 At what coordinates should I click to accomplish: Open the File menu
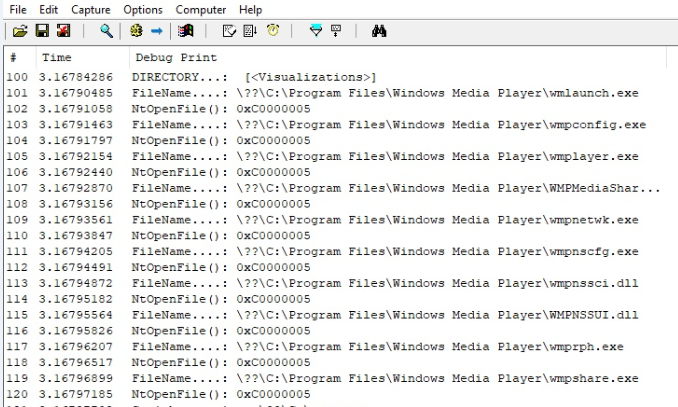tap(18, 9)
